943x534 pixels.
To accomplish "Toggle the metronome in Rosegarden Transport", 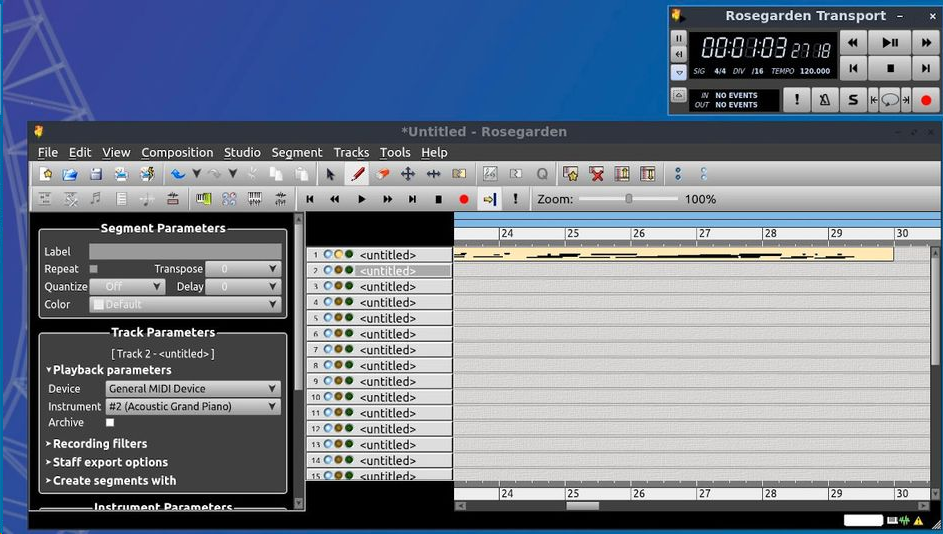I will tap(825, 100).
